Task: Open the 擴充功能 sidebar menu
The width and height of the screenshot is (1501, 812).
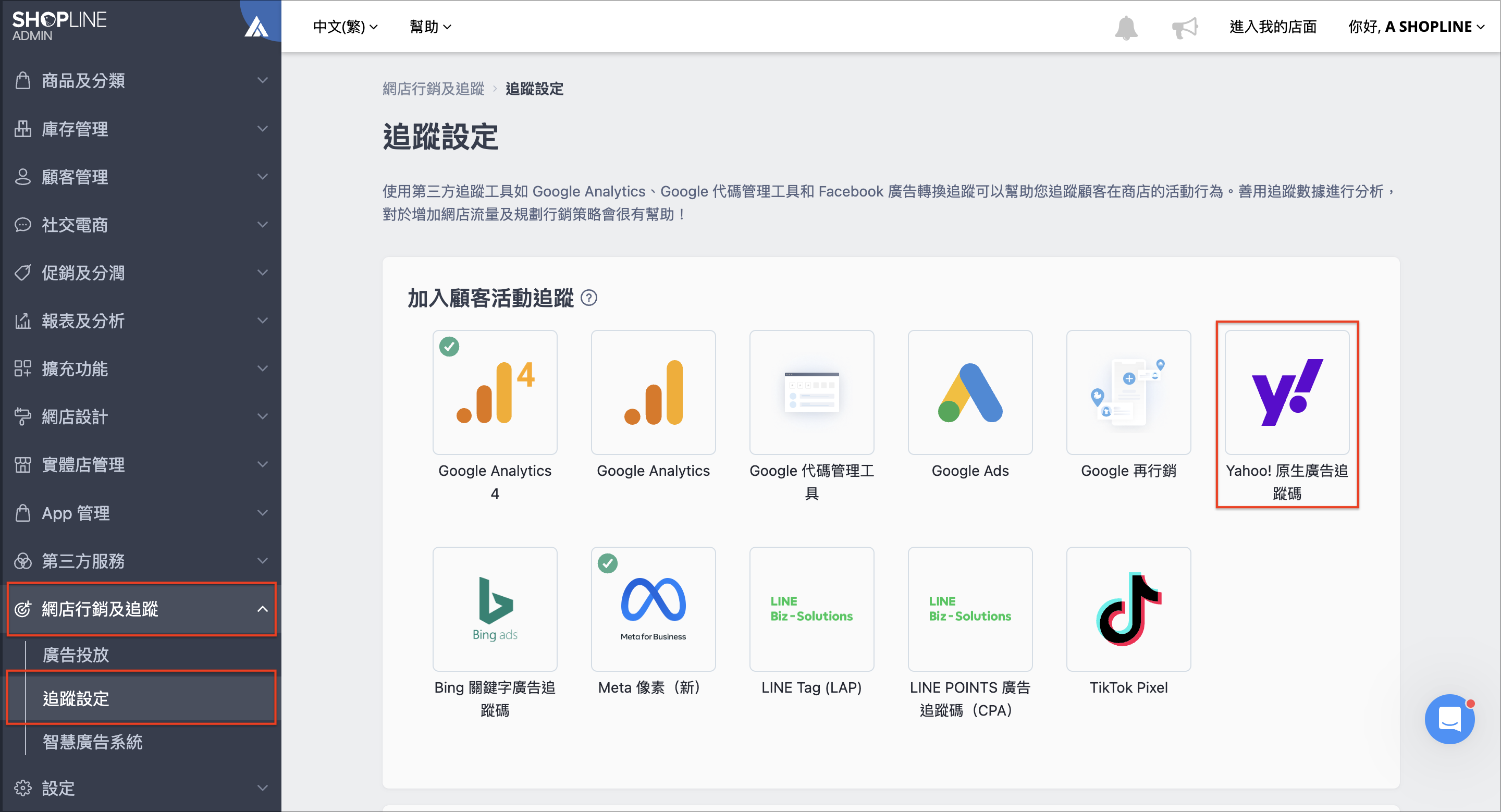Action: pyautogui.click(x=140, y=368)
